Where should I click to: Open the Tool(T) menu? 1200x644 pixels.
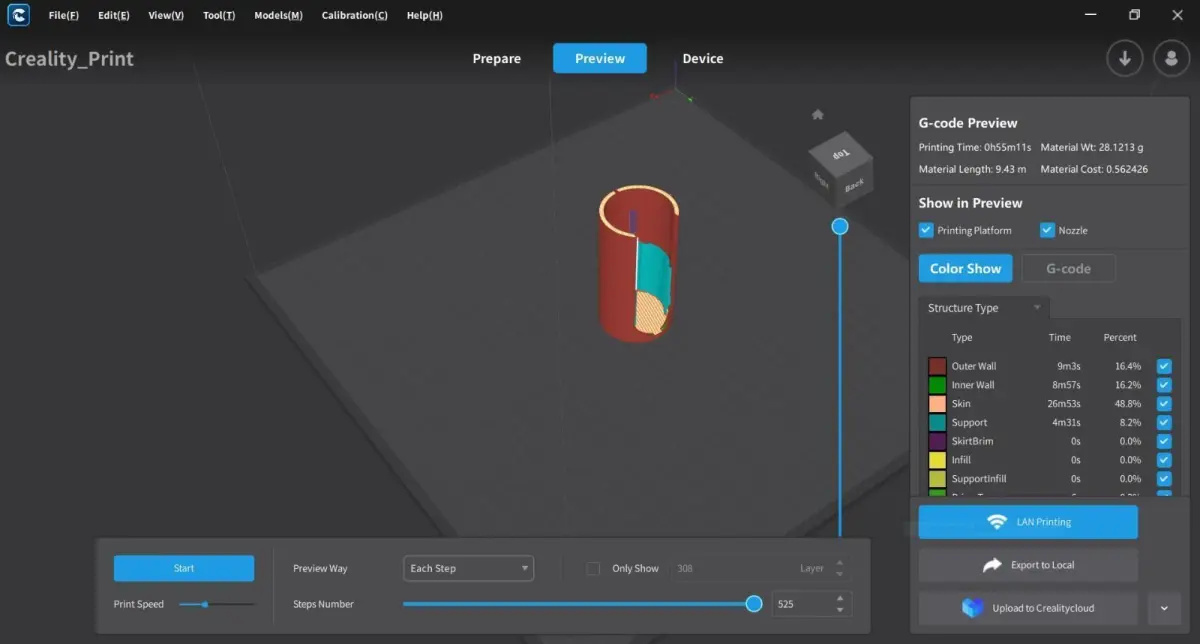tap(219, 16)
